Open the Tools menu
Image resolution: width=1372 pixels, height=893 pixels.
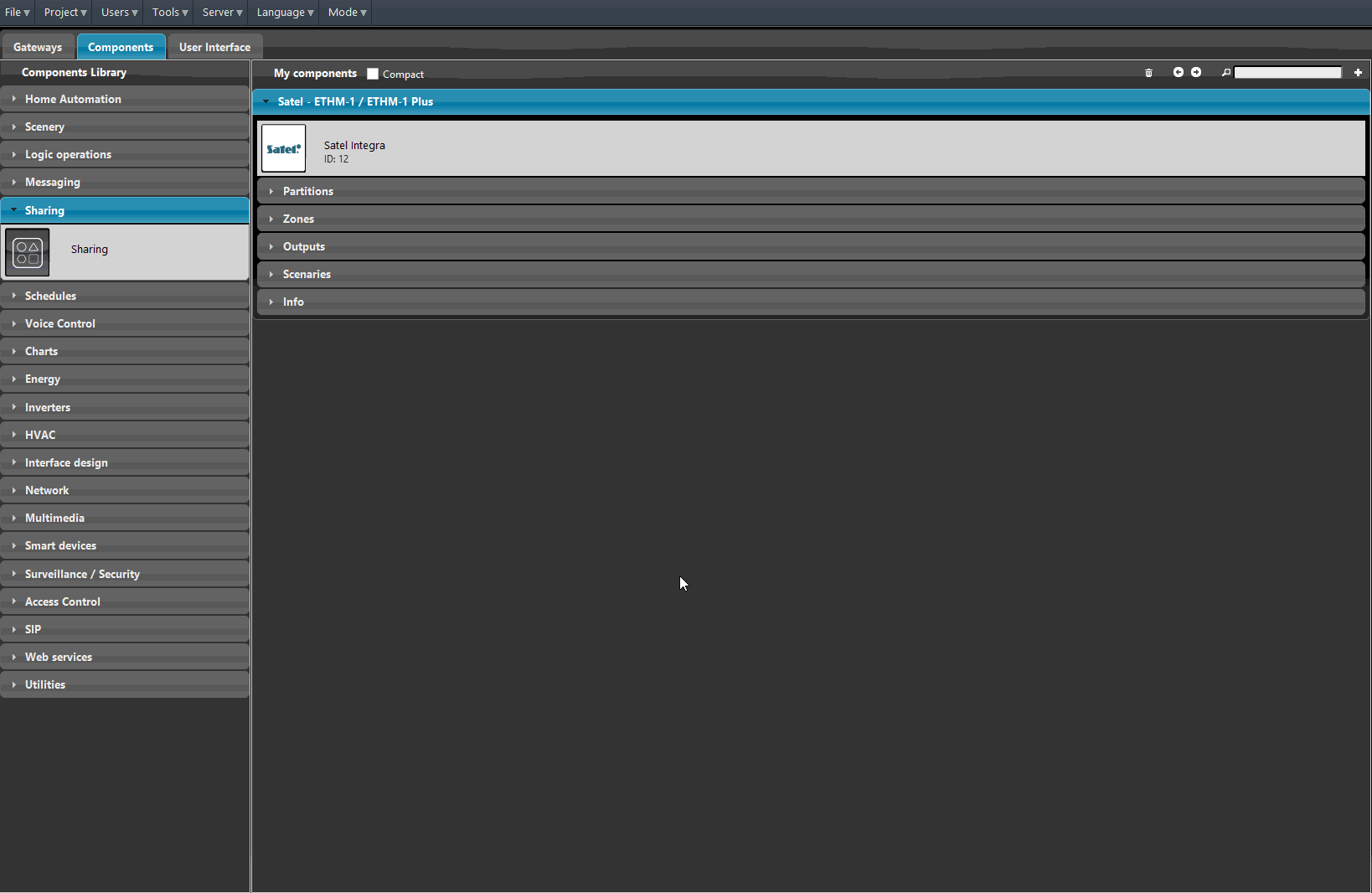170,13
